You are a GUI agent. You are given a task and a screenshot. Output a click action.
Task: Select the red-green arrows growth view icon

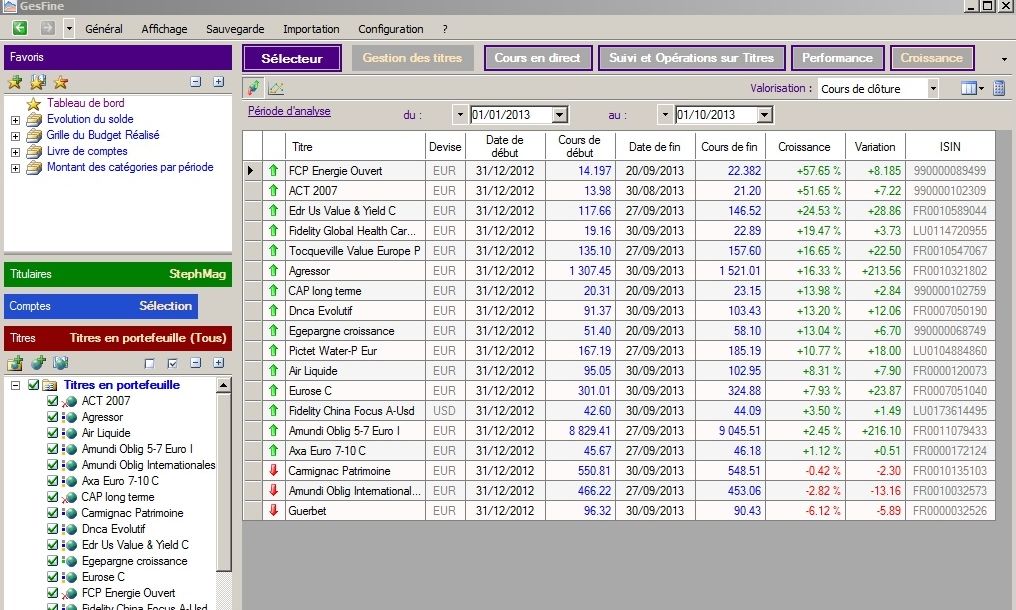click(x=254, y=89)
